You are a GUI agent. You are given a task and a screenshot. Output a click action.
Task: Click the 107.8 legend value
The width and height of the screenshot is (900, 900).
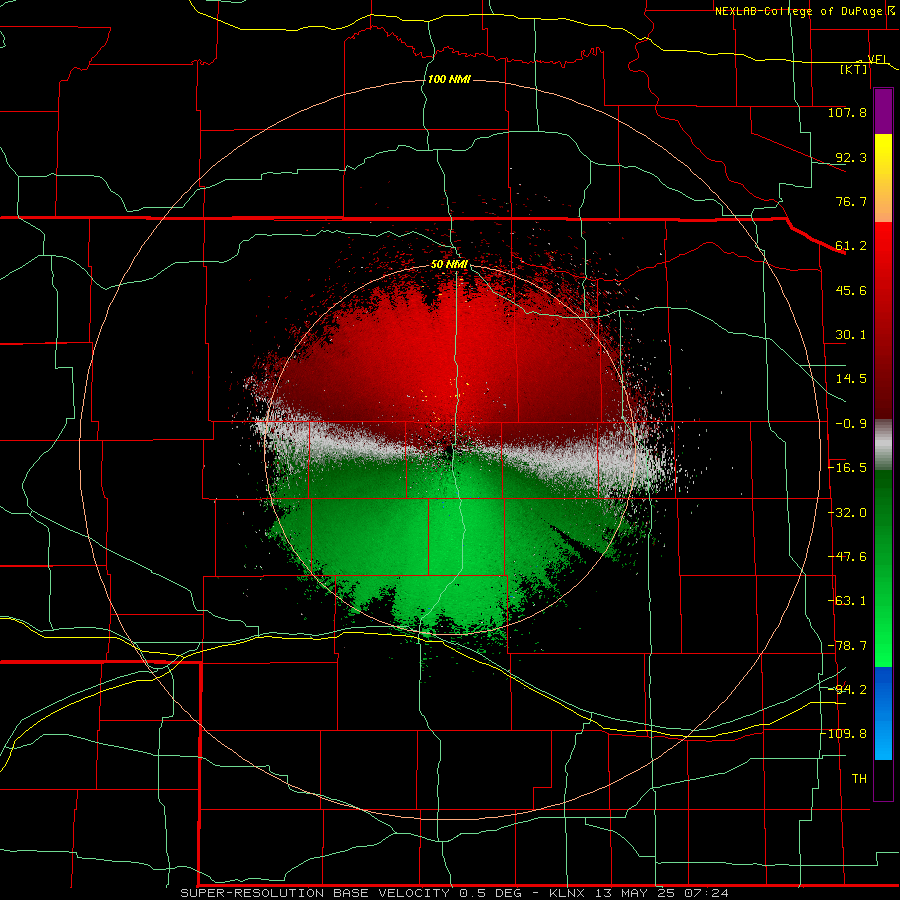tap(847, 112)
